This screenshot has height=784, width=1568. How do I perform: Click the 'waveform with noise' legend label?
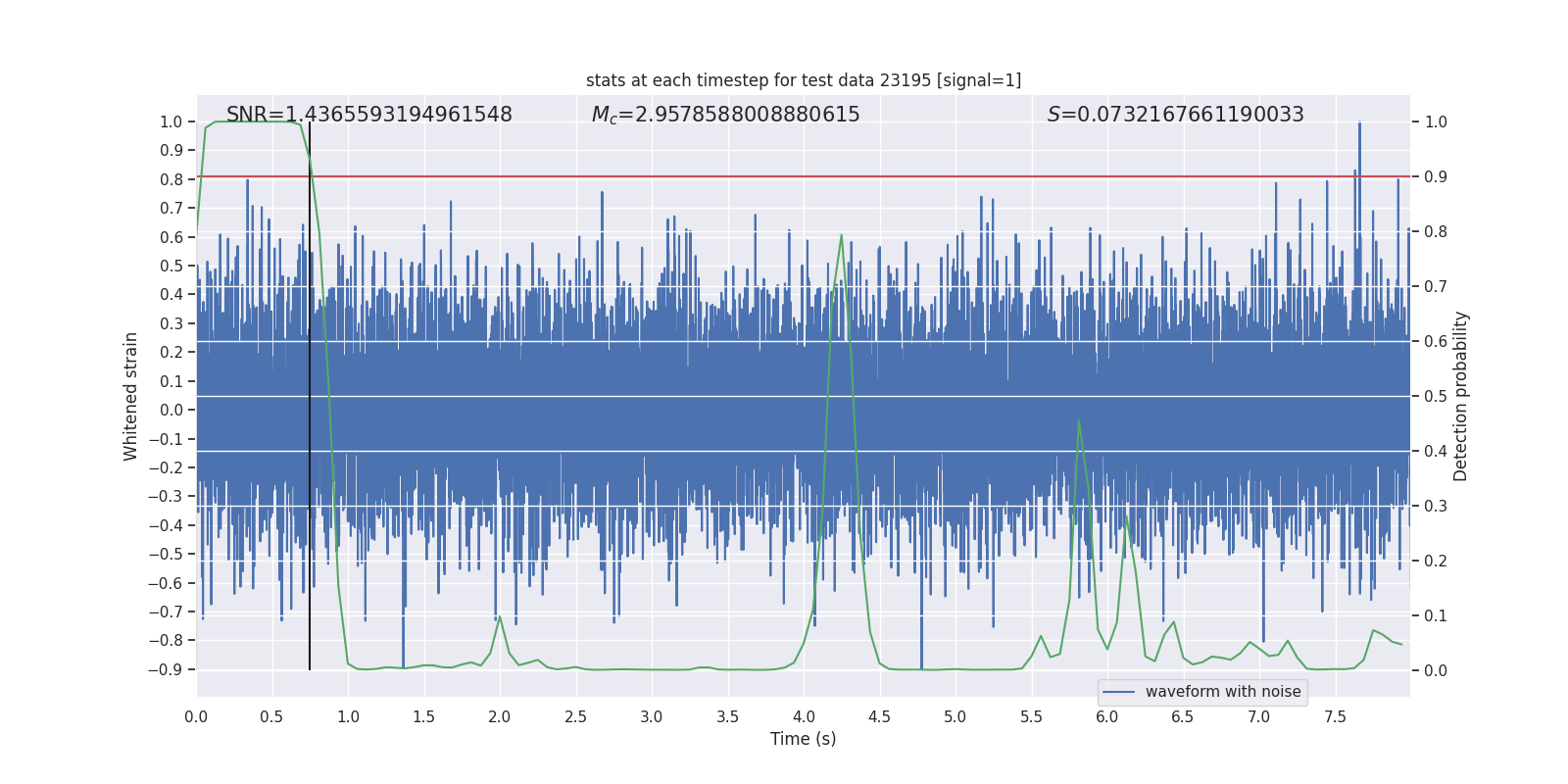pyautogui.click(x=1223, y=692)
